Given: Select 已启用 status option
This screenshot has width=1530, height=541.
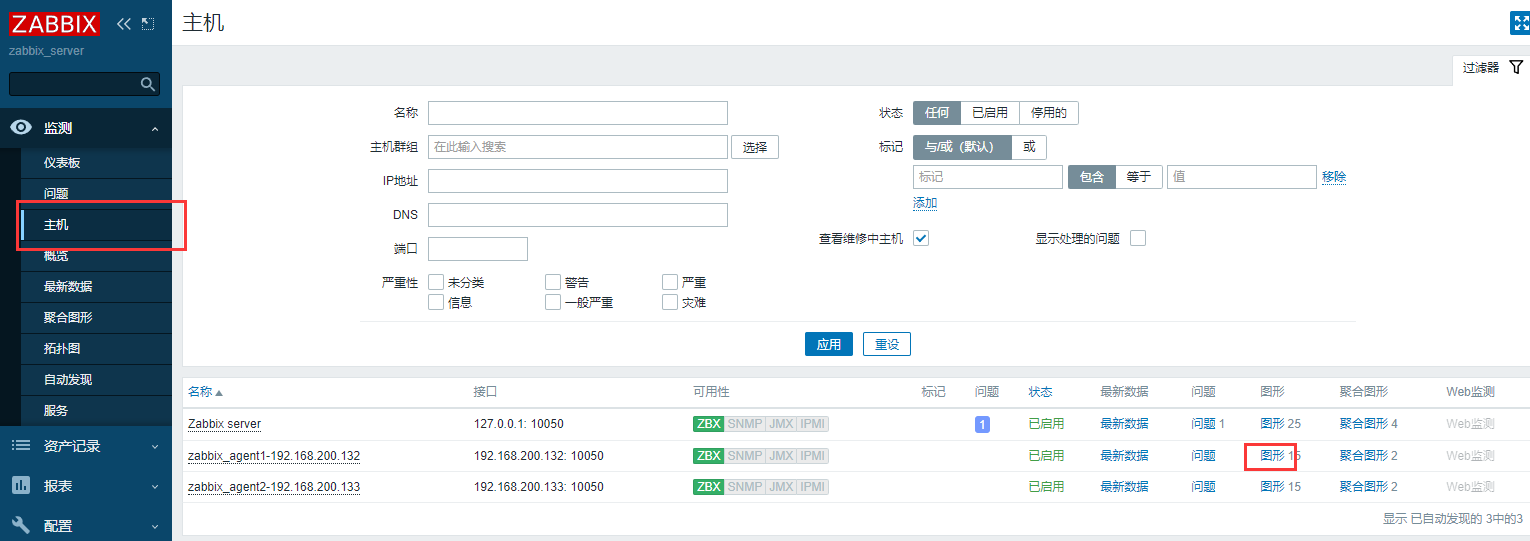Looking at the screenshot, I should click(x=990, y=113).
